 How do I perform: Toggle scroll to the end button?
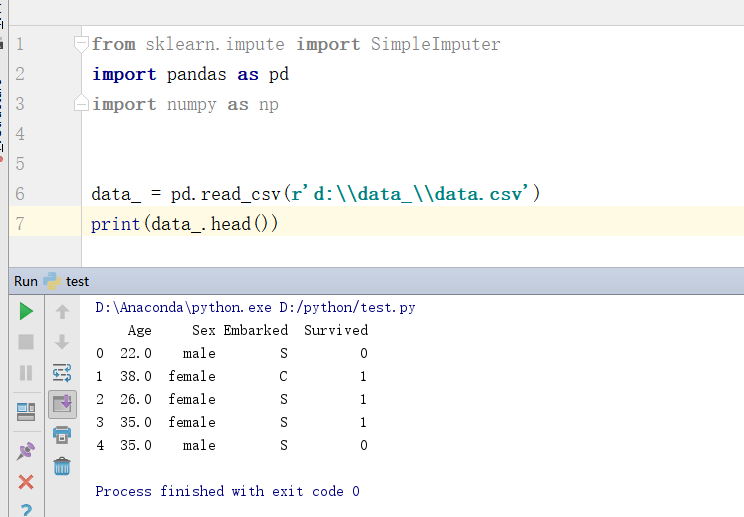pos(62,405)
